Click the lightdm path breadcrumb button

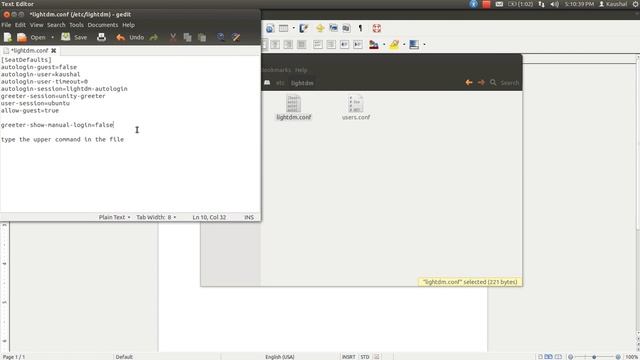(302, 83)
